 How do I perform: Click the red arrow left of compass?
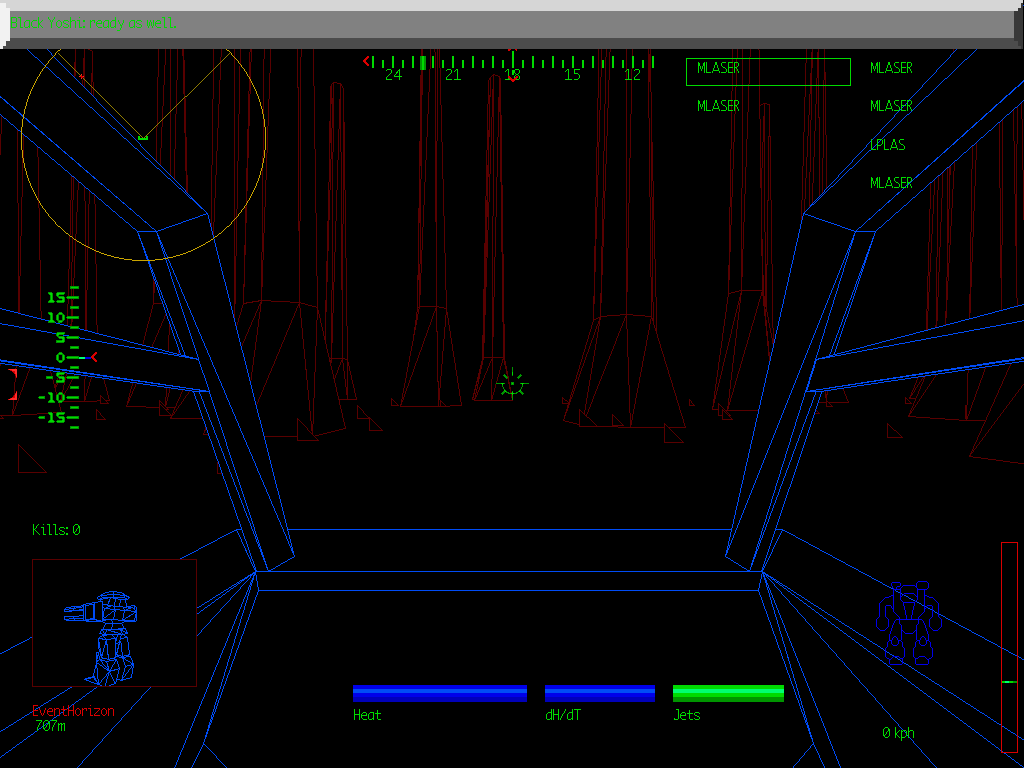[367, 61]
